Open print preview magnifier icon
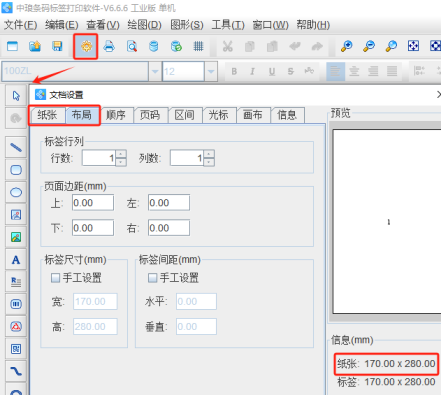 click(x=132, y=46)
